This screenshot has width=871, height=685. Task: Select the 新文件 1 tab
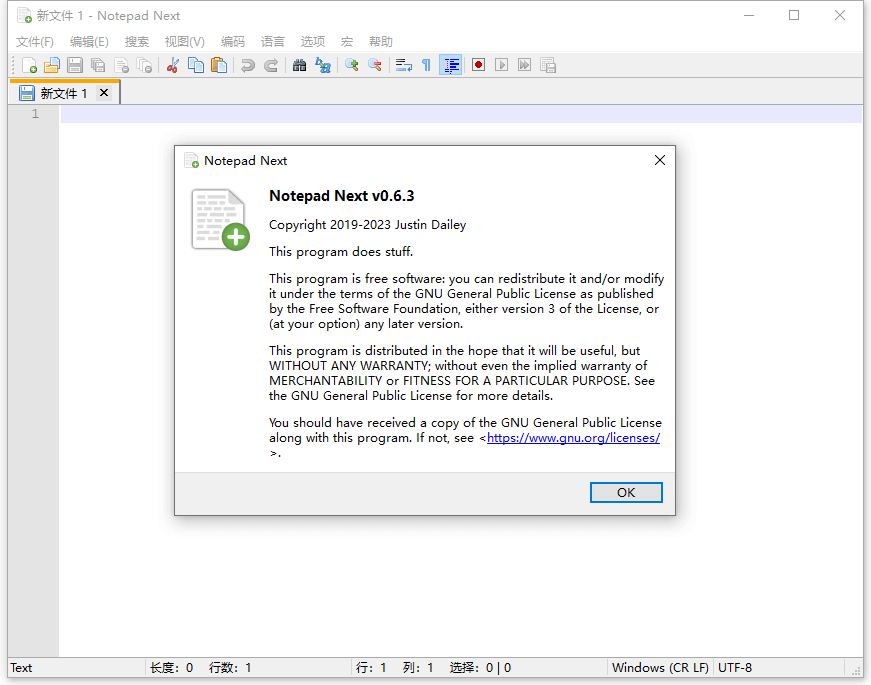(63, 93)
